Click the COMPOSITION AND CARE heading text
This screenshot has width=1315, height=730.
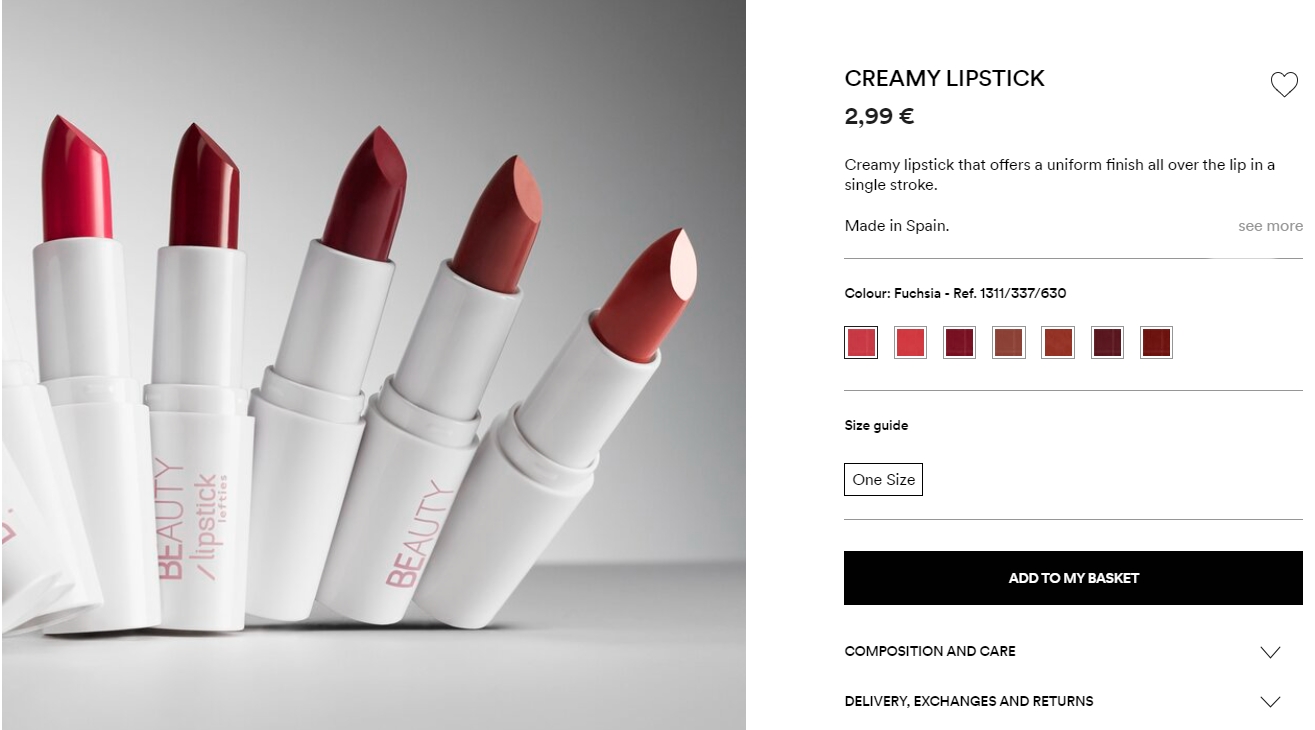[x=930, y=651]
